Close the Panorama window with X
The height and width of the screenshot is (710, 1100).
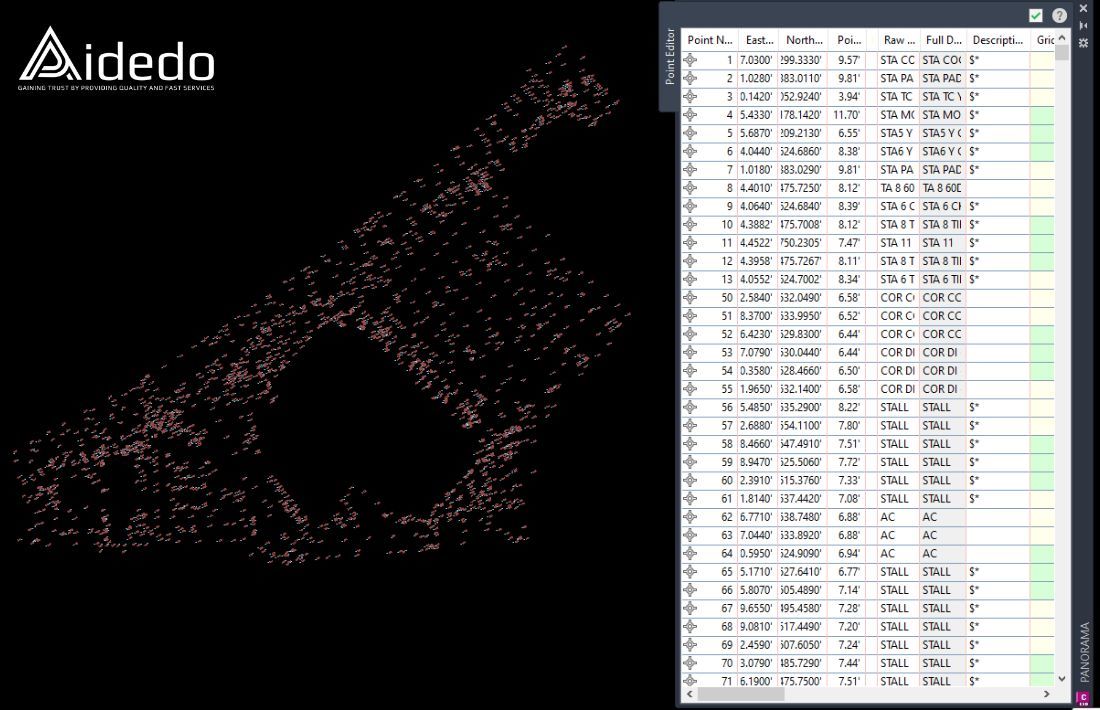click(x=1084, y=8)
